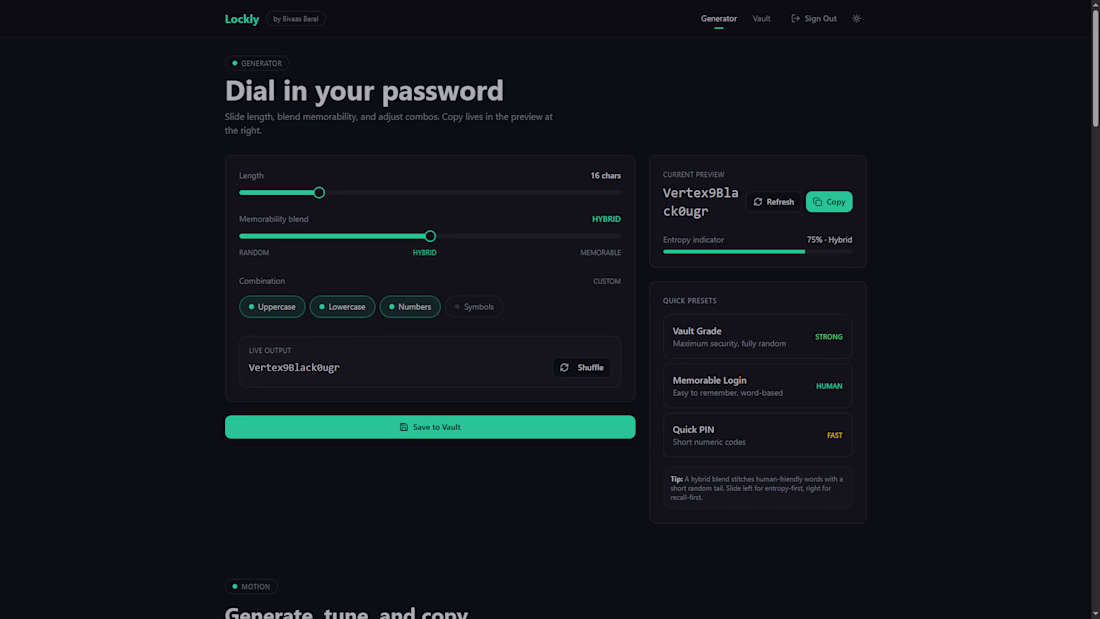Click the Lockly logo link
The width and height of the screenshot is (1100, 619).
click(x=242, y=19)
